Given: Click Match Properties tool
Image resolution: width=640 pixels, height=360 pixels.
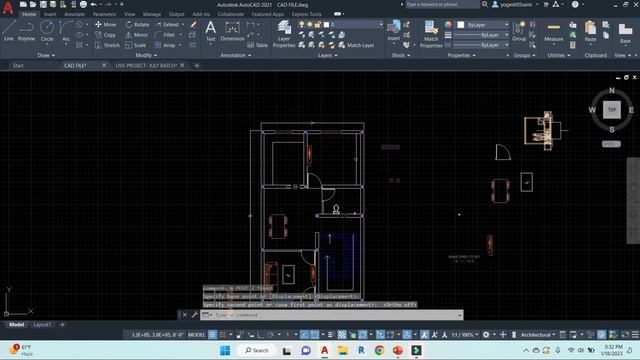Looking at the screenshot, I should (x=431, y=34).
